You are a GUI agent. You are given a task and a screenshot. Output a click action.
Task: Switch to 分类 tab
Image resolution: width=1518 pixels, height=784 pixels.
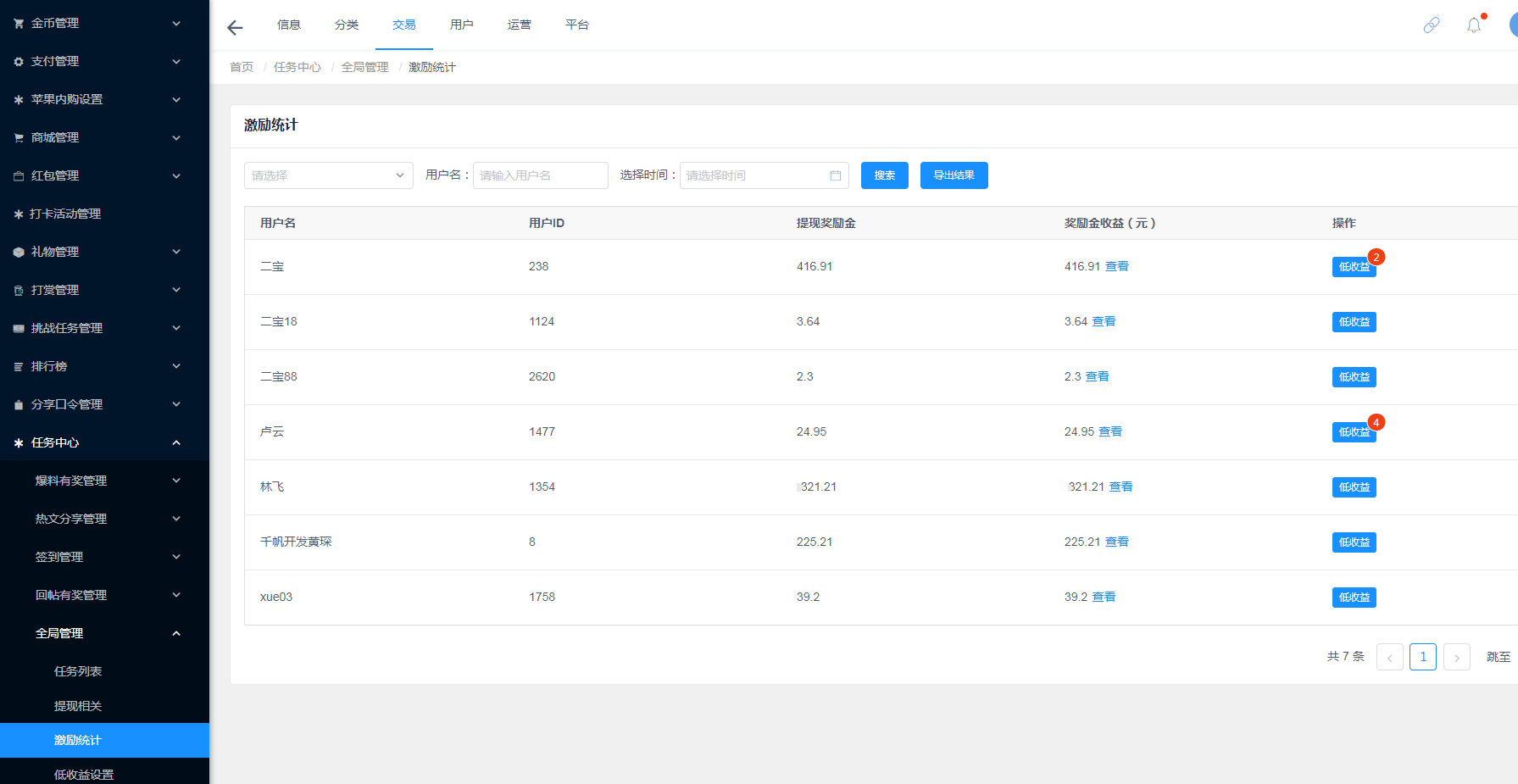[x=347, y=25]
